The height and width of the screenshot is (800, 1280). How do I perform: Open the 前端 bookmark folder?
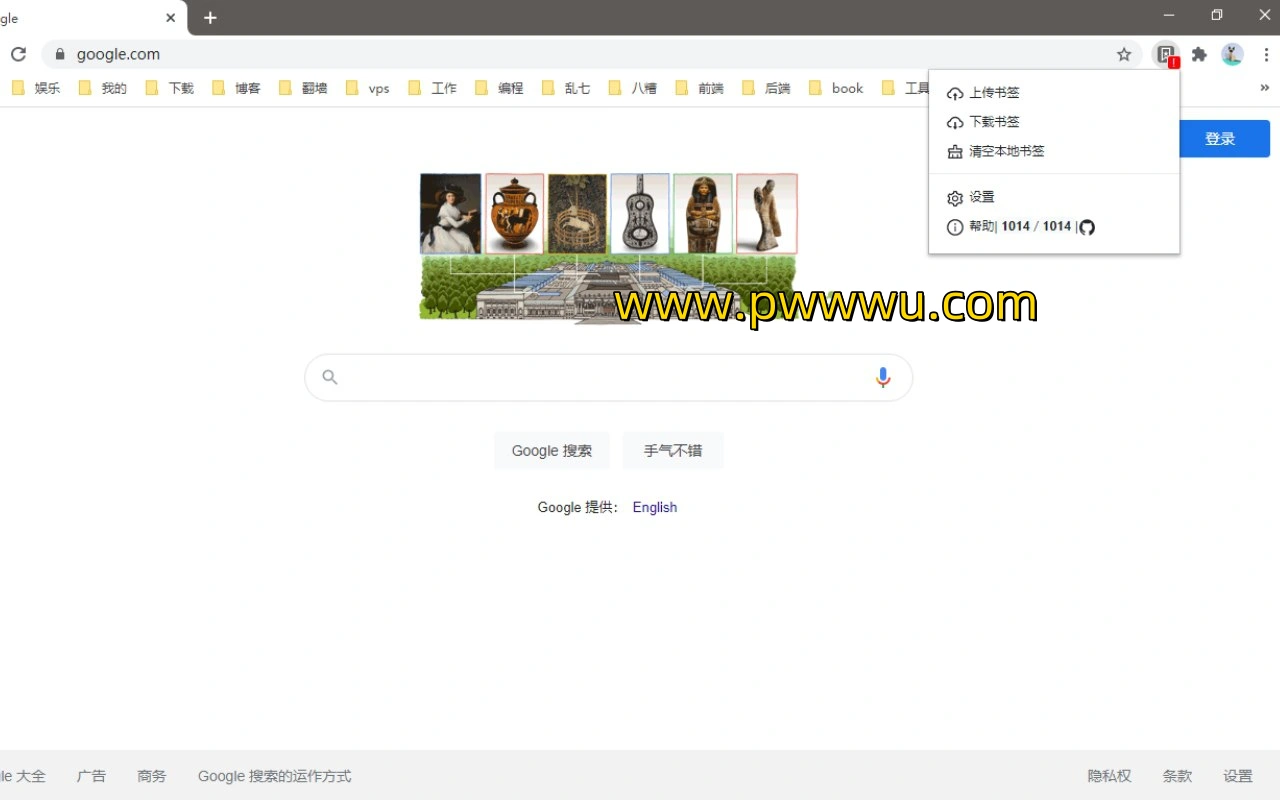coord(700,88)
